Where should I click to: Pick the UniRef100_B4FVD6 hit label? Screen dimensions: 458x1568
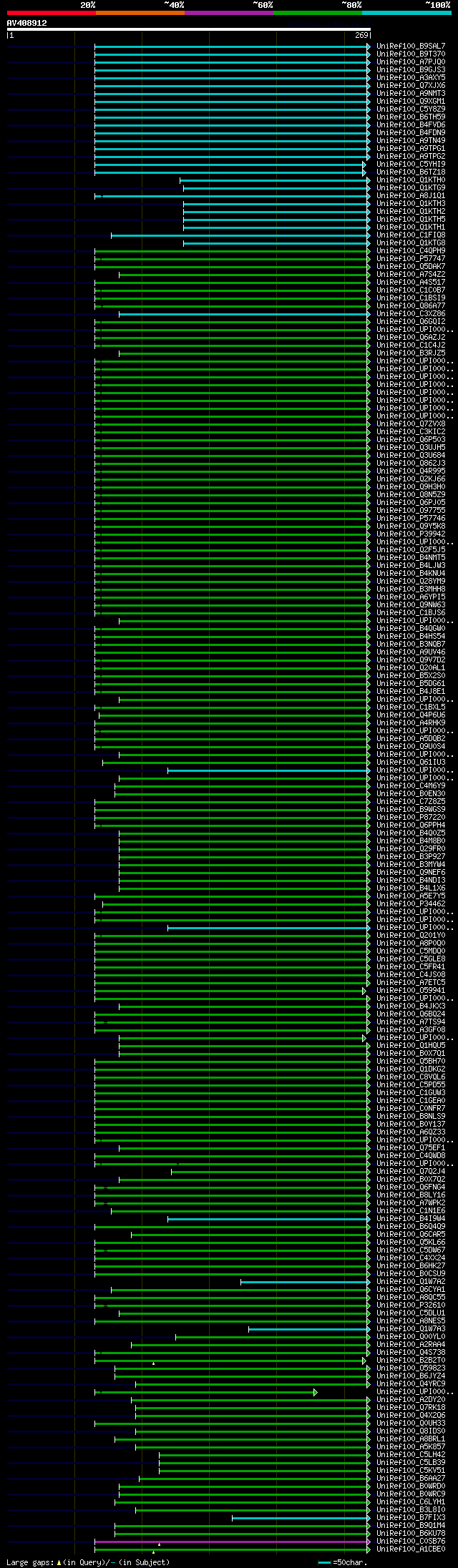click(411, 125)
